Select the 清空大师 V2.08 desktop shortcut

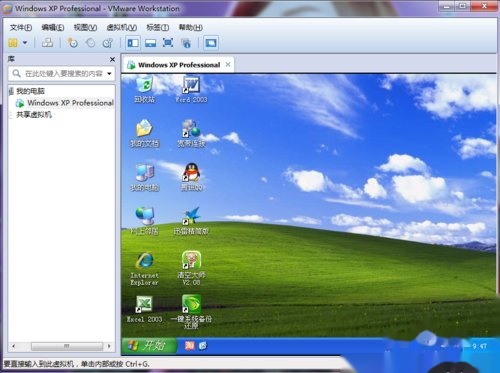[191, 268]
